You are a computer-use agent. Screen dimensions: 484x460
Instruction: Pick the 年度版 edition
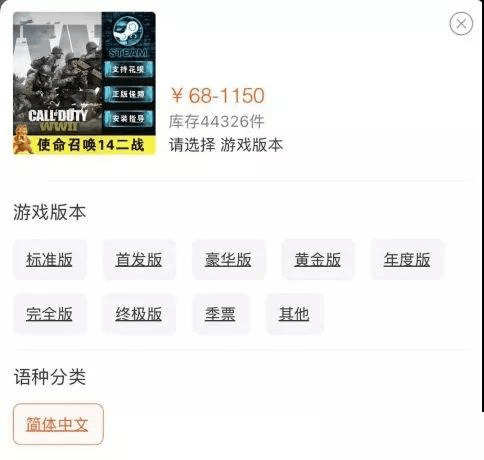coord(407,260)
